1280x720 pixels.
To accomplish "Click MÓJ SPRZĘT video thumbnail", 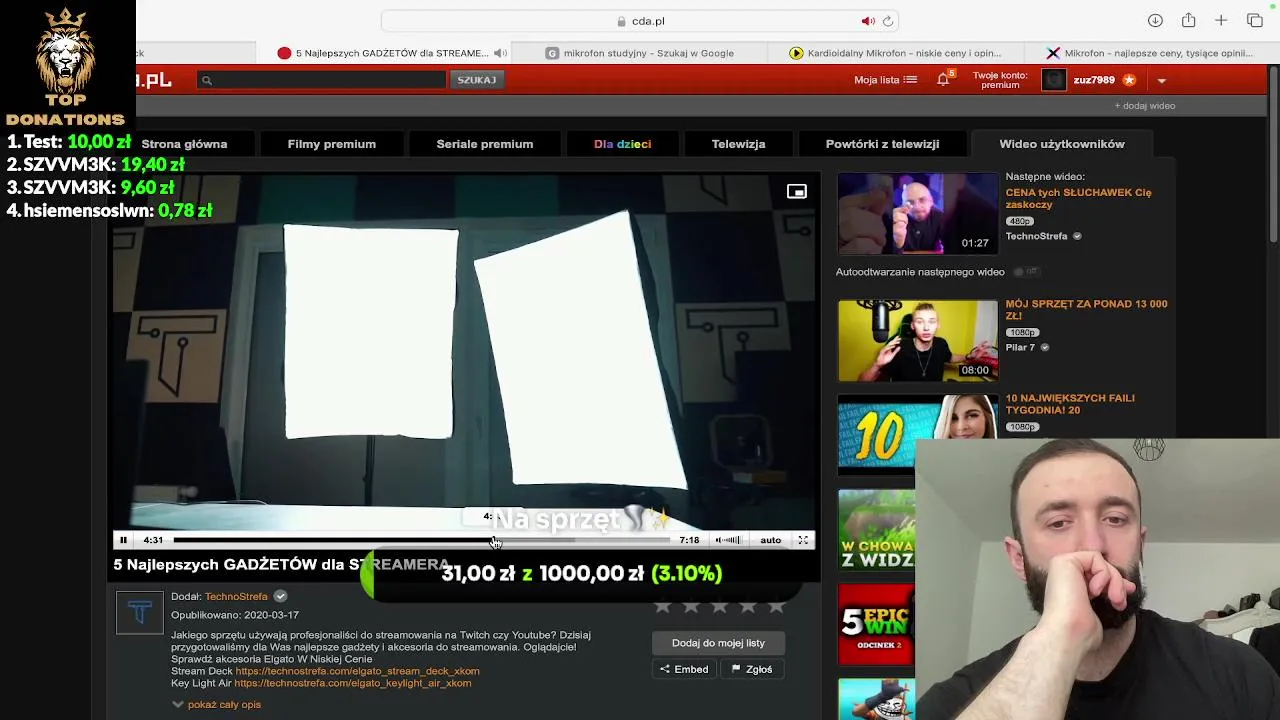I will pyautogui.click(x=918, y=340).
